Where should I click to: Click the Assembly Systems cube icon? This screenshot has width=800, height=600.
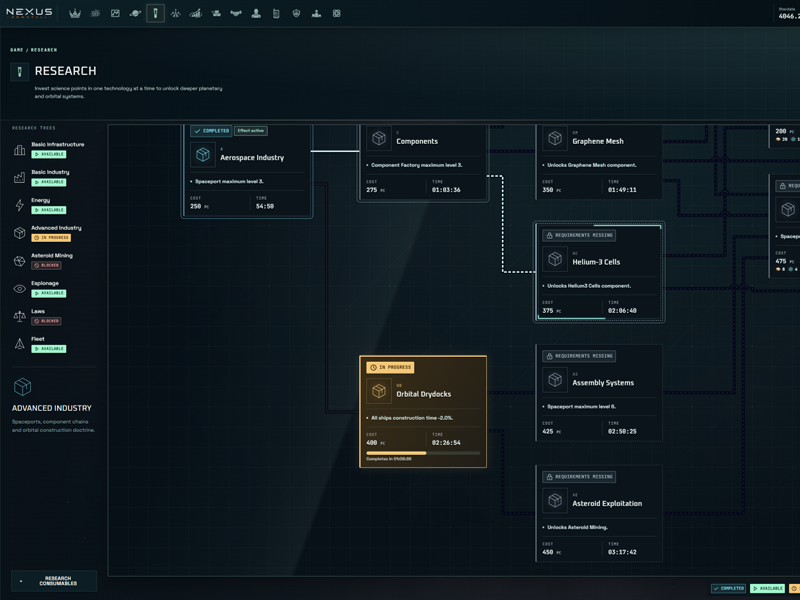555,380
